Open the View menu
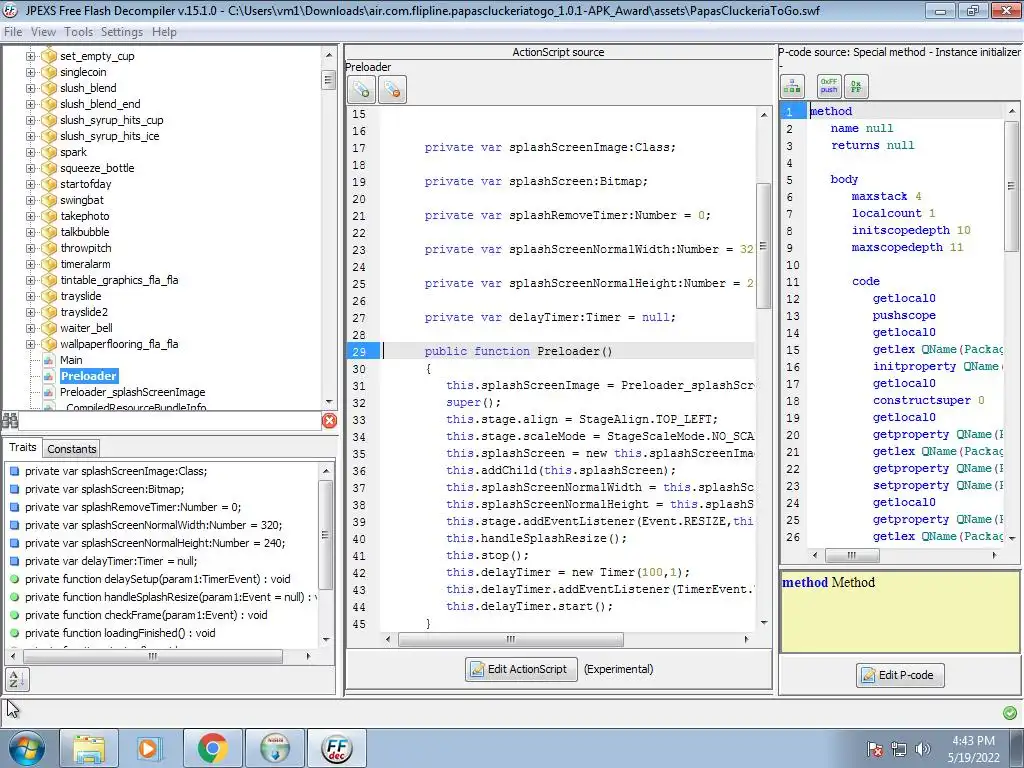1024x768 pixels. [x=43, y=32]
